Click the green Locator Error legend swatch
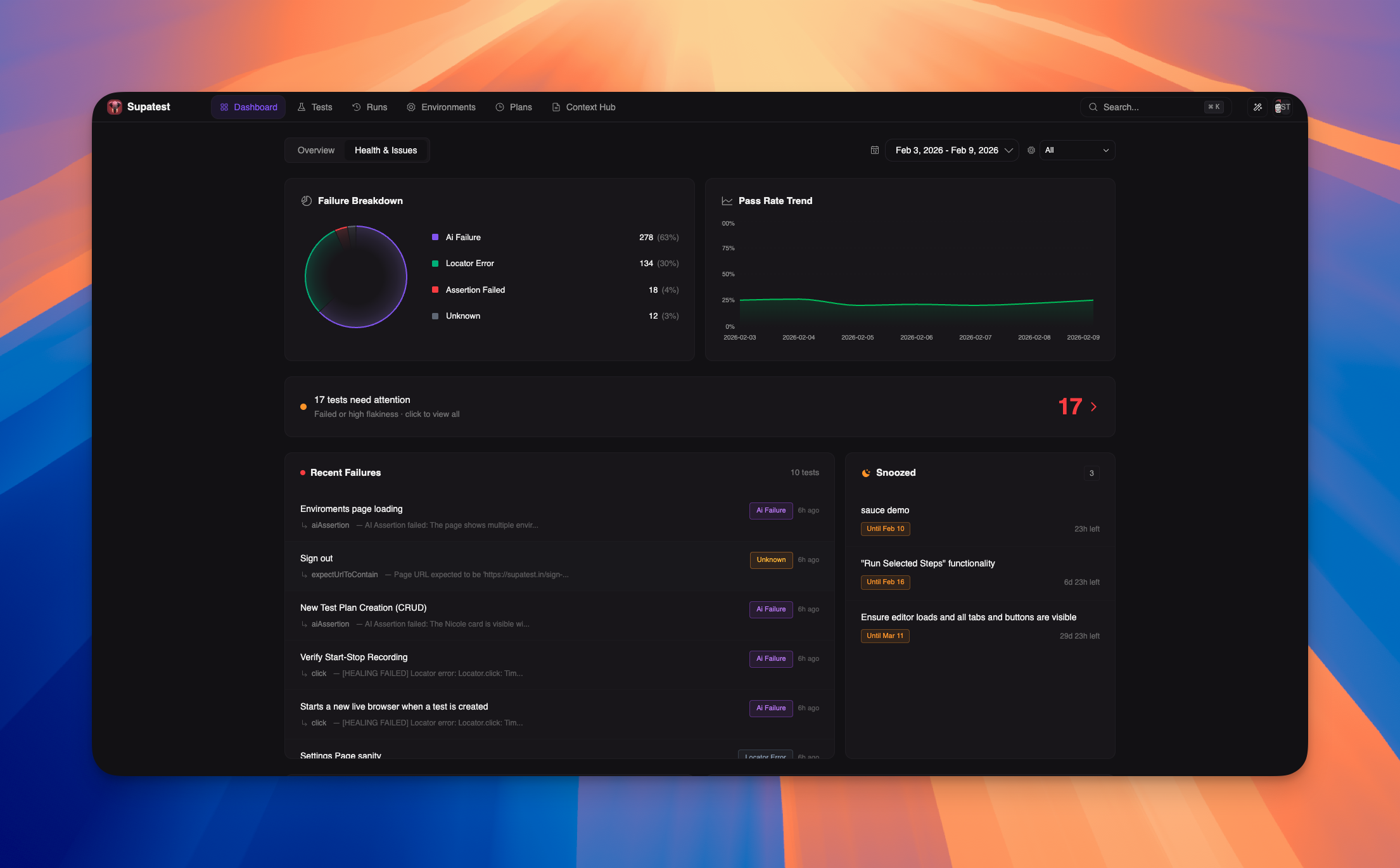1400x868 pixels. click(x=435, y=264)
